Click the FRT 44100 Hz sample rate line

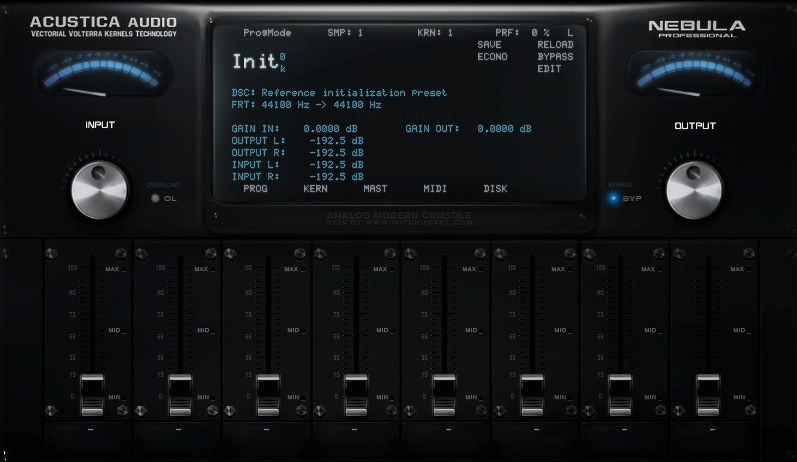coord(306,105)
